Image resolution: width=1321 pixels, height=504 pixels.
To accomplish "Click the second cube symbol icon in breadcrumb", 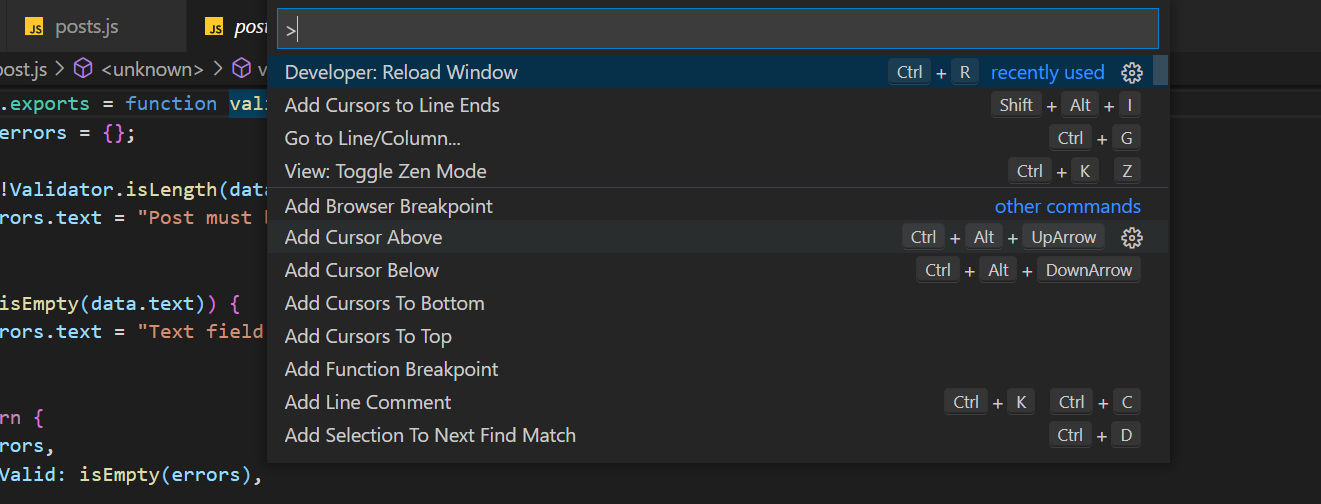I will 241,69.
